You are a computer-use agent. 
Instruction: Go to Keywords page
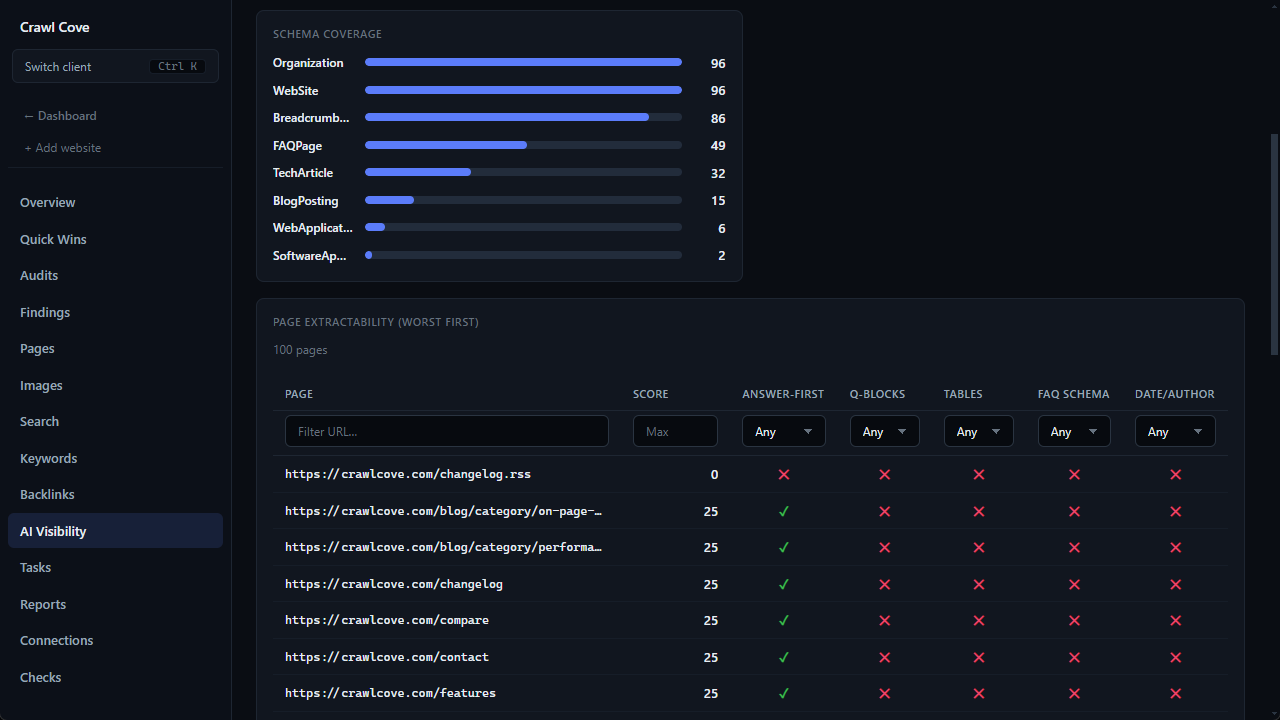pos(115,458)
